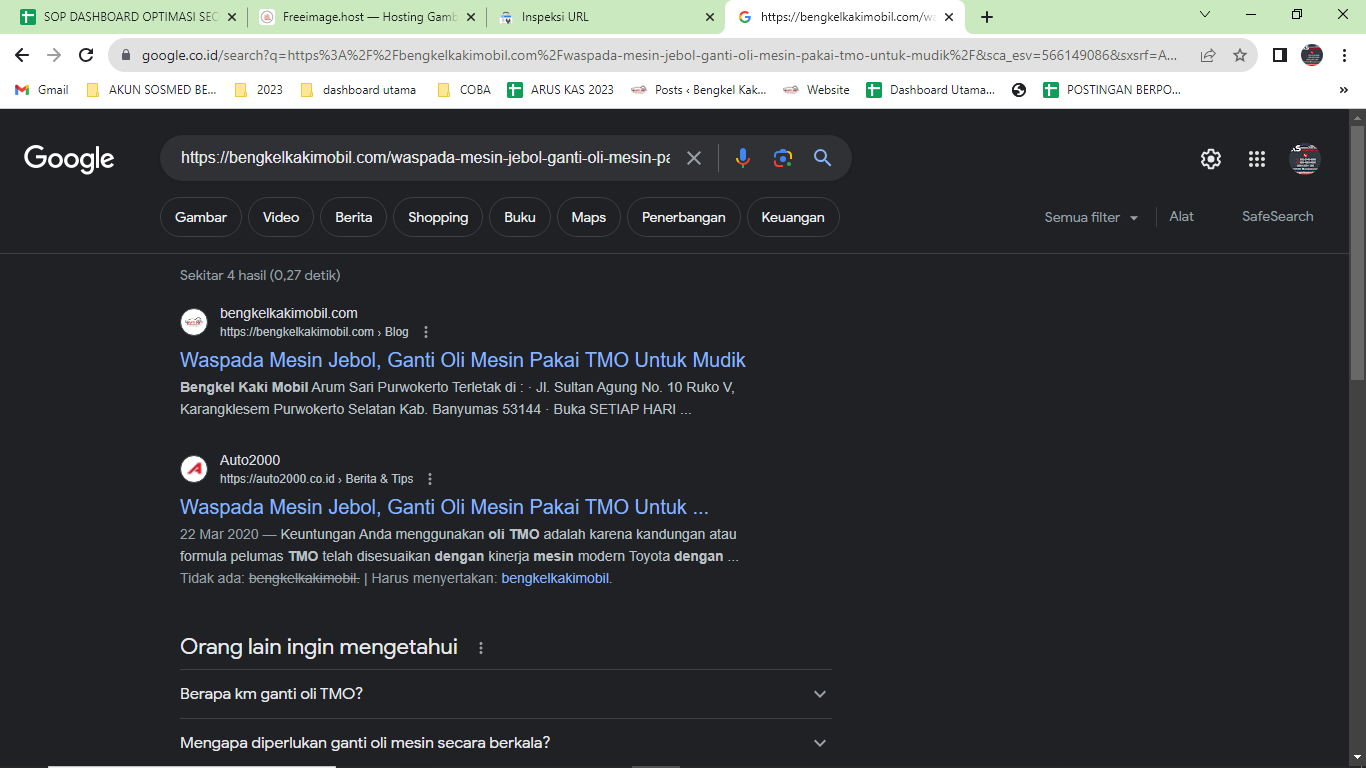Open the Gmail bookmark
Image resolution: width=1366 pixels, height=768 pixels.
tap(42, 90)
